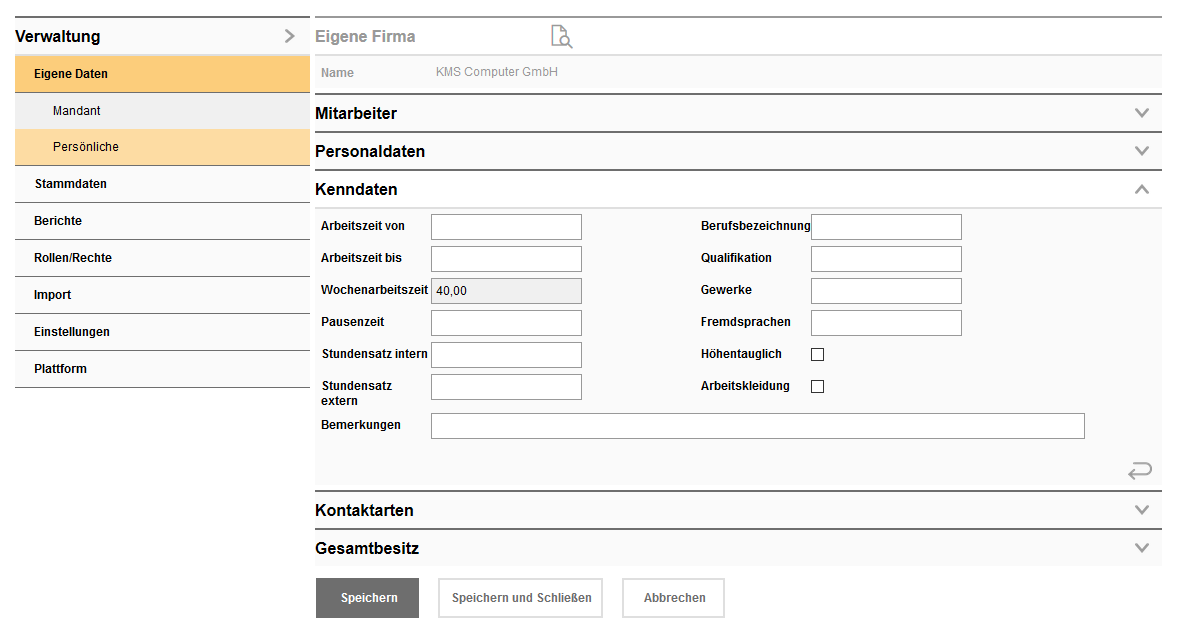
Task: Expand the Mitarbeiter section
Action: (x=1141, y=113)
